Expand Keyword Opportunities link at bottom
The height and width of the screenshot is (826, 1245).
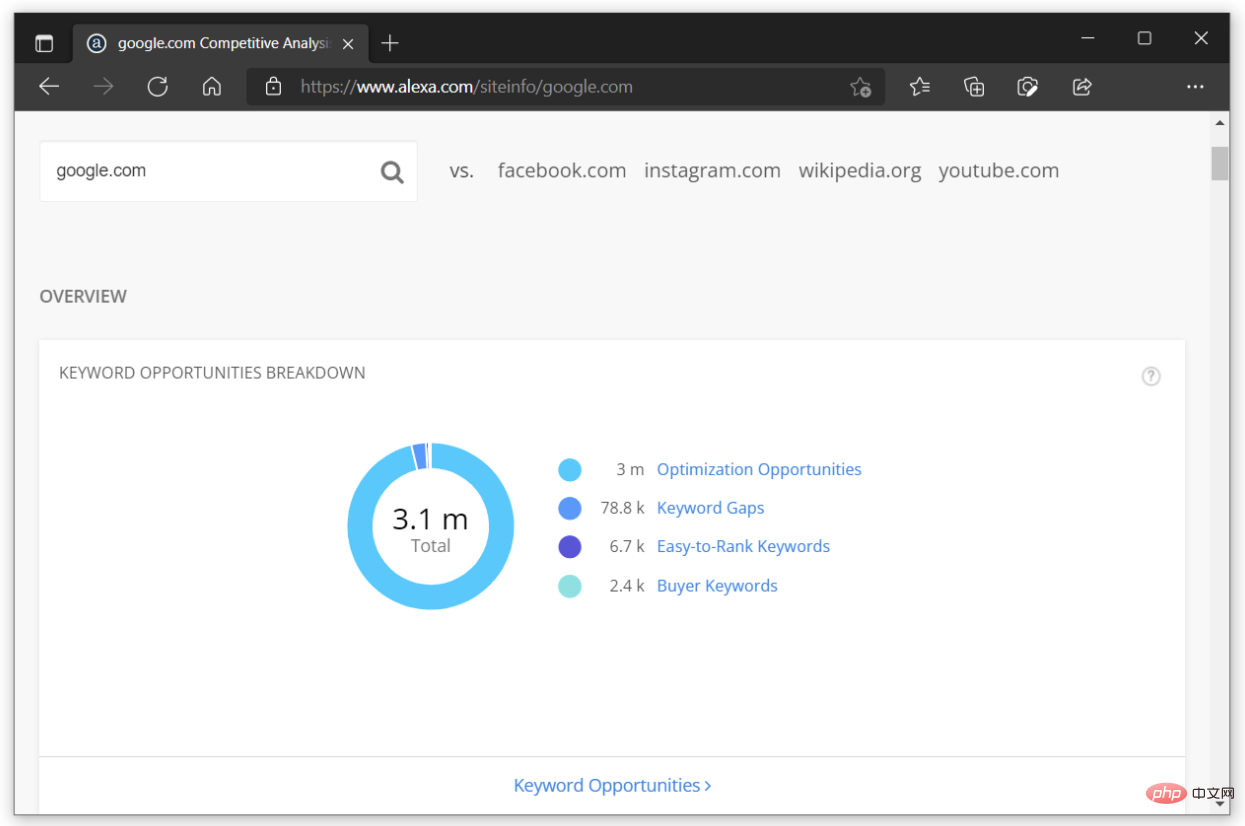612,786
